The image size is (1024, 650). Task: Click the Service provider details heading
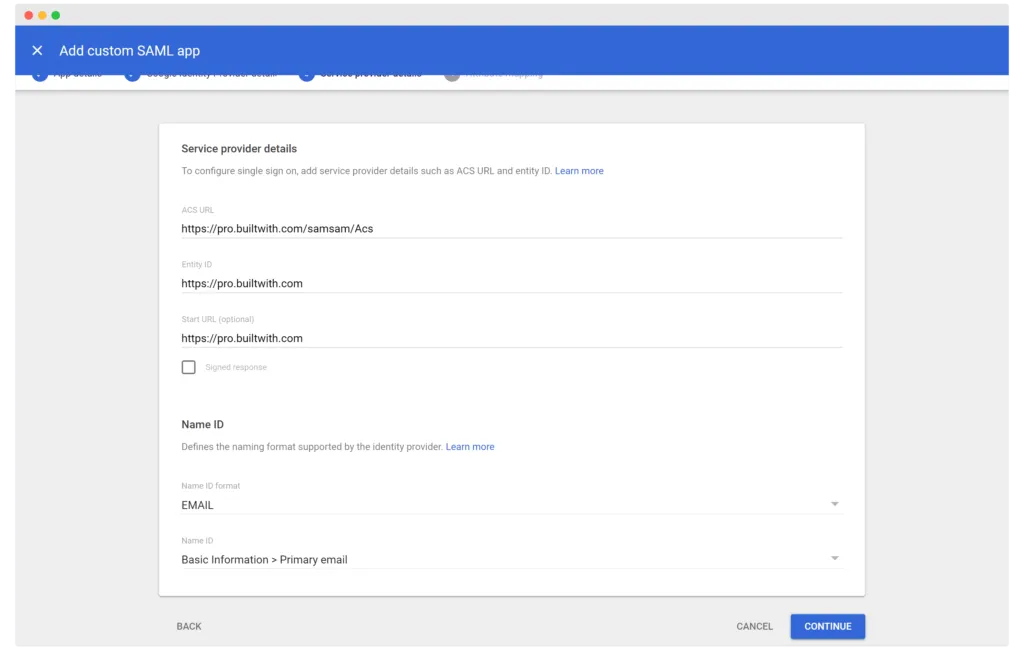[239, 149]
